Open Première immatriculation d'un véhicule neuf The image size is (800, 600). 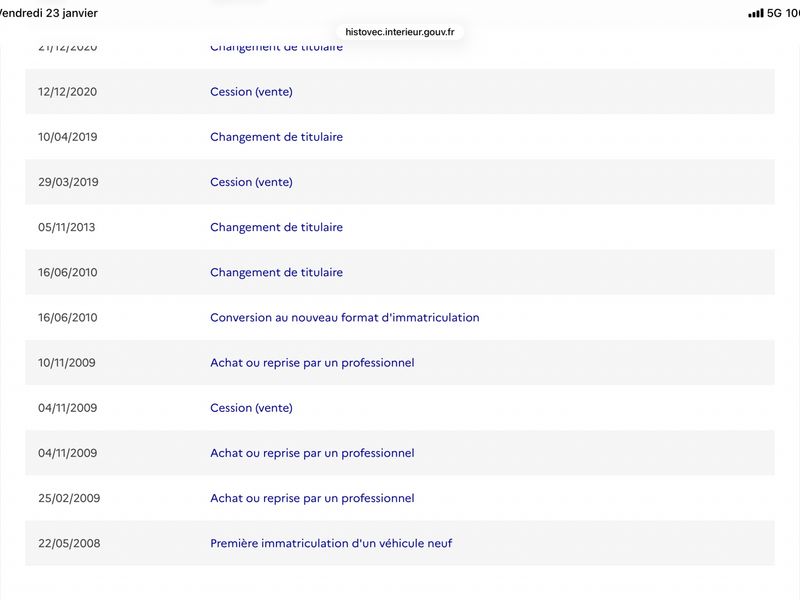[x=331, y=543]
